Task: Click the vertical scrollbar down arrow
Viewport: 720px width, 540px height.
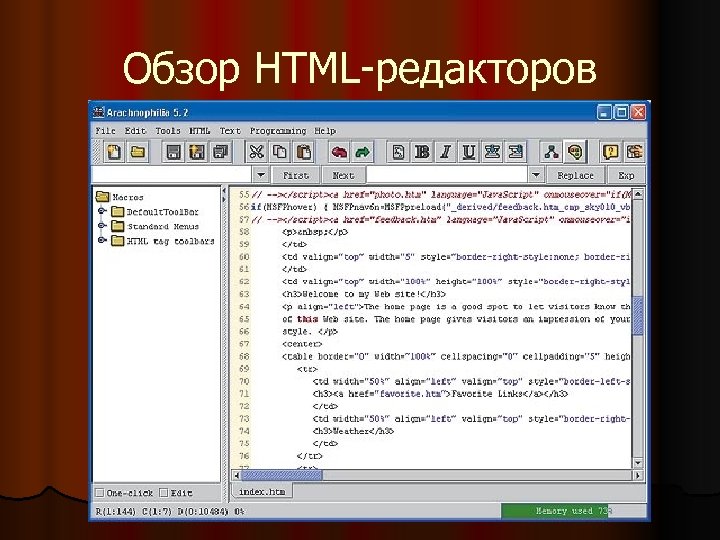Action: pos(638,462)
